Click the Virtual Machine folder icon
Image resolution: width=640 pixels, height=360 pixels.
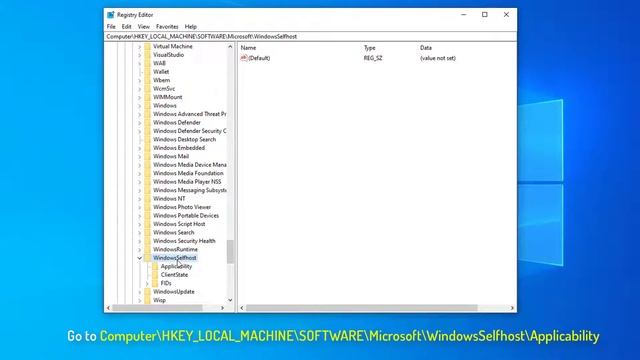(147, 47)
